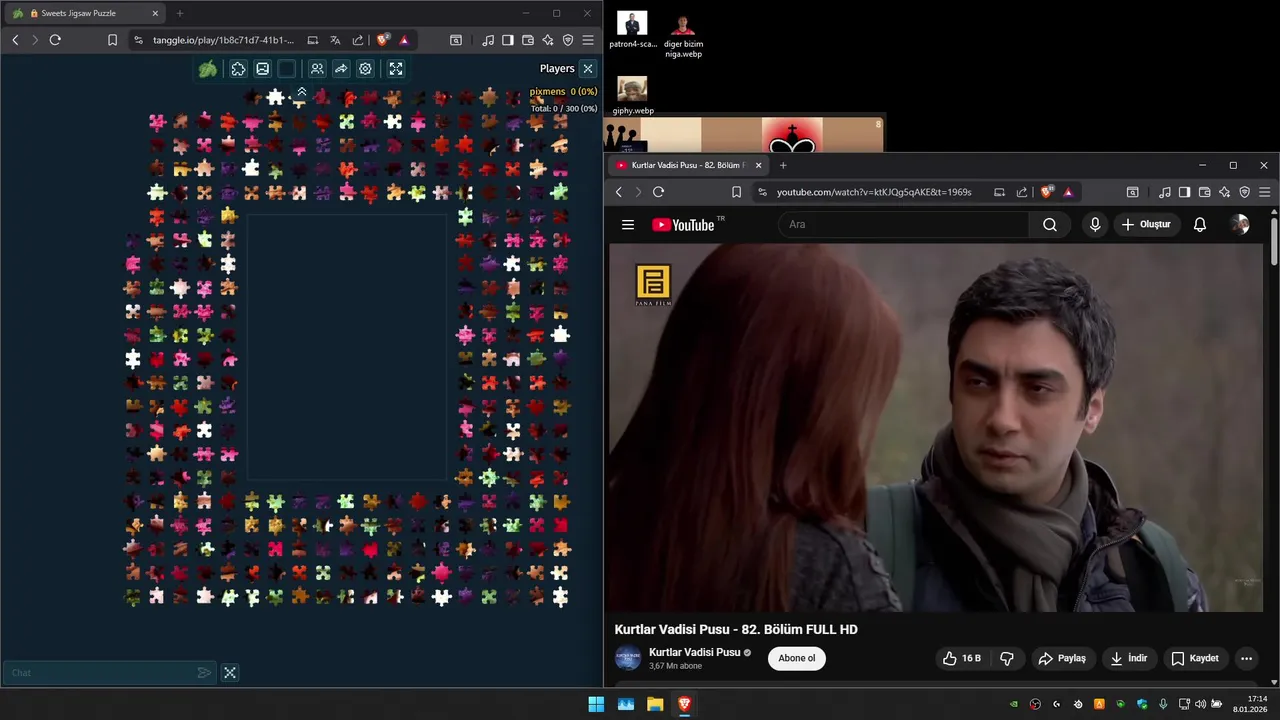
Task: Open YouTube guide hamburger menu
Action: point(628,225)
